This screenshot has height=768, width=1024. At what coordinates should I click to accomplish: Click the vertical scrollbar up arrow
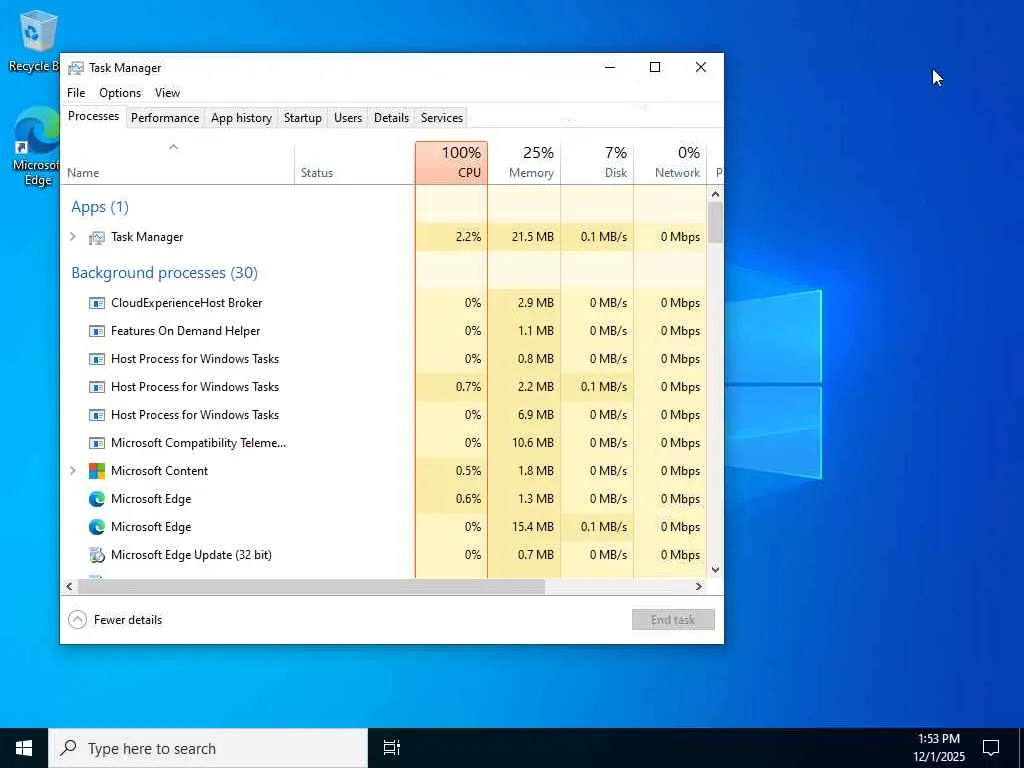tap(715, 194)
